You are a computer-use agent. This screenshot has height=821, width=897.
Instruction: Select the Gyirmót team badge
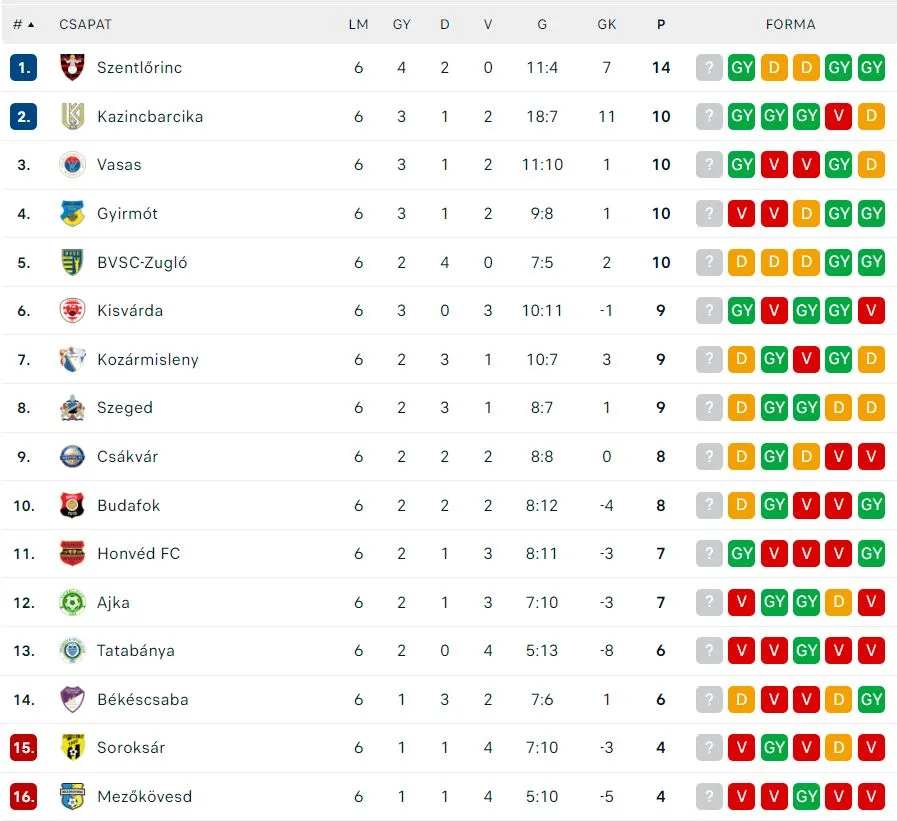[72, 213]
